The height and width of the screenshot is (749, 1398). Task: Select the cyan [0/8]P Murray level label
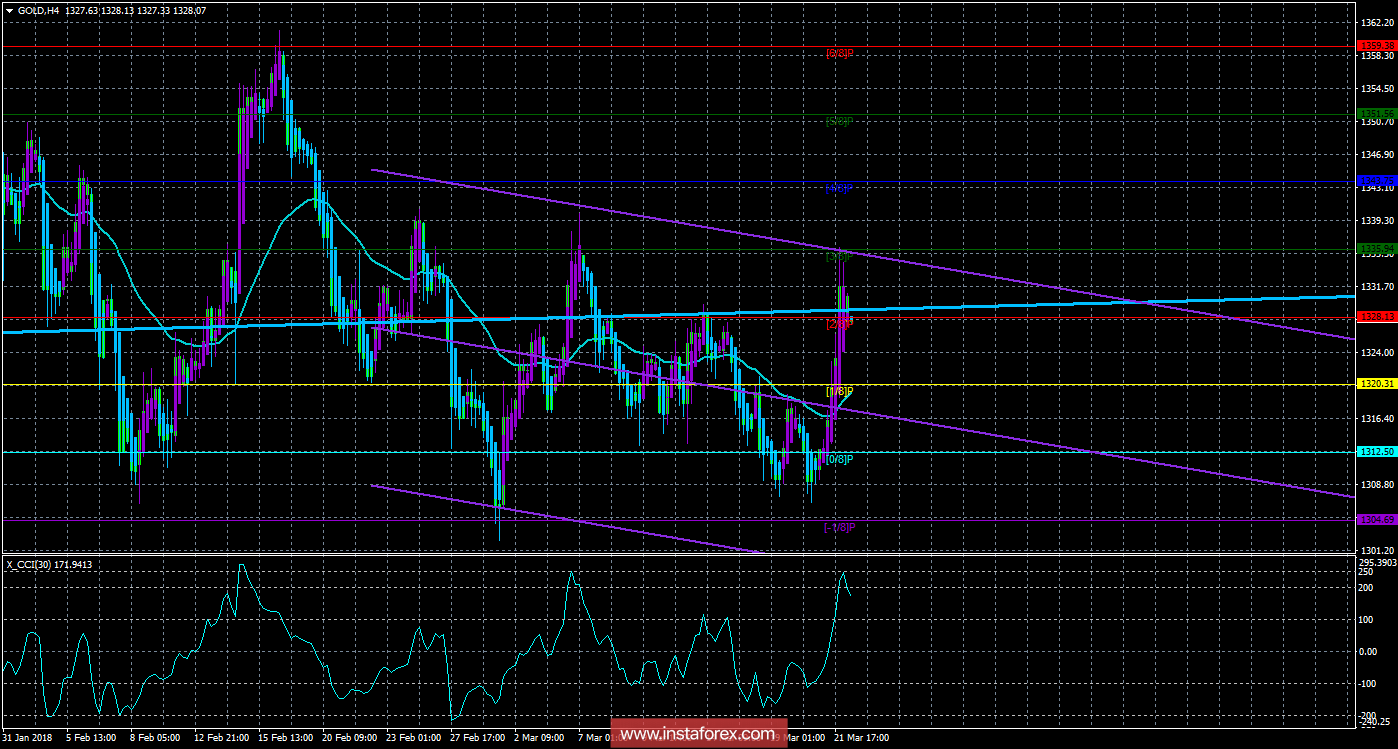pyautogui.click(x=839, y=459)
